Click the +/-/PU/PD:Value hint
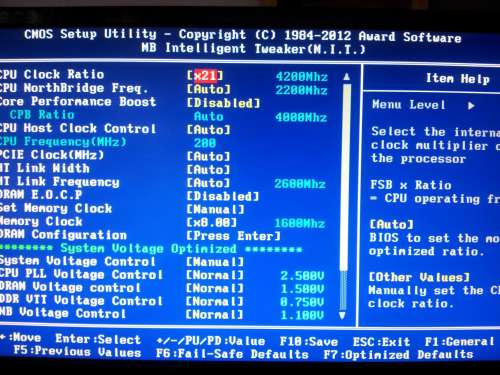The height and width of the screenshot is (375, 500). (211, 341)
